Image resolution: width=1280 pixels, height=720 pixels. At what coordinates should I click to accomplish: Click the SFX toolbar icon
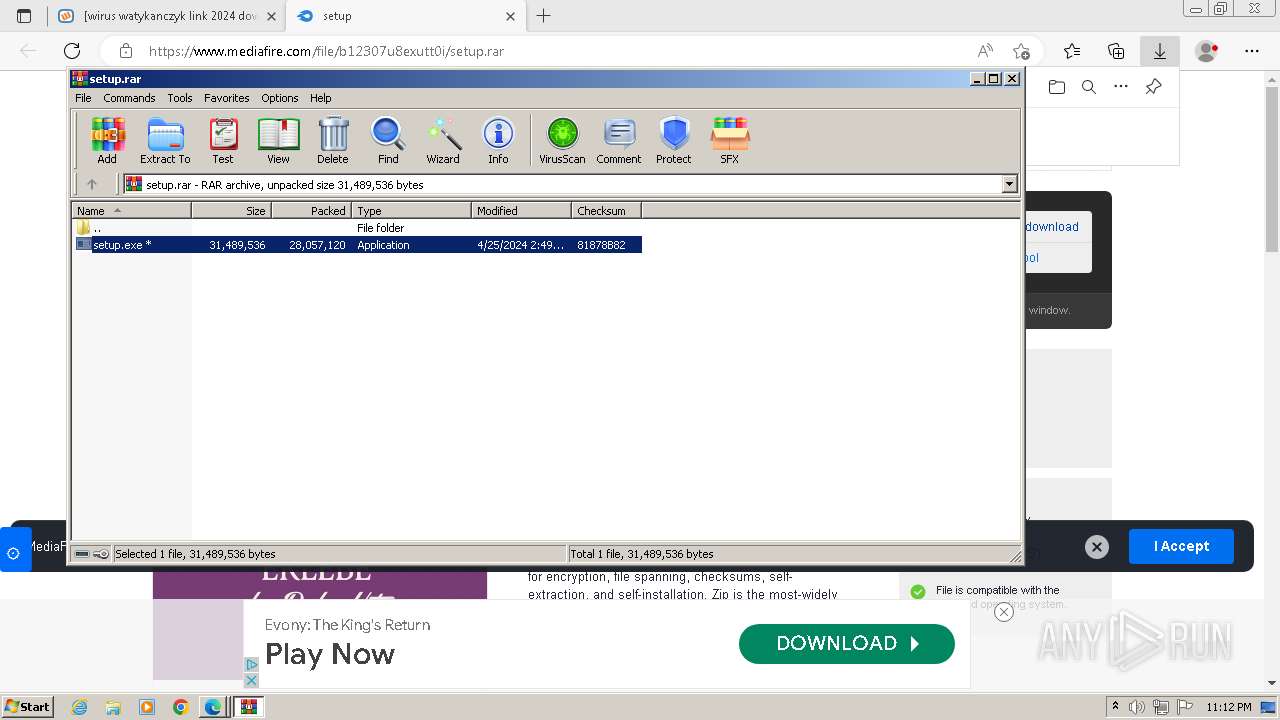pos(730,140)
